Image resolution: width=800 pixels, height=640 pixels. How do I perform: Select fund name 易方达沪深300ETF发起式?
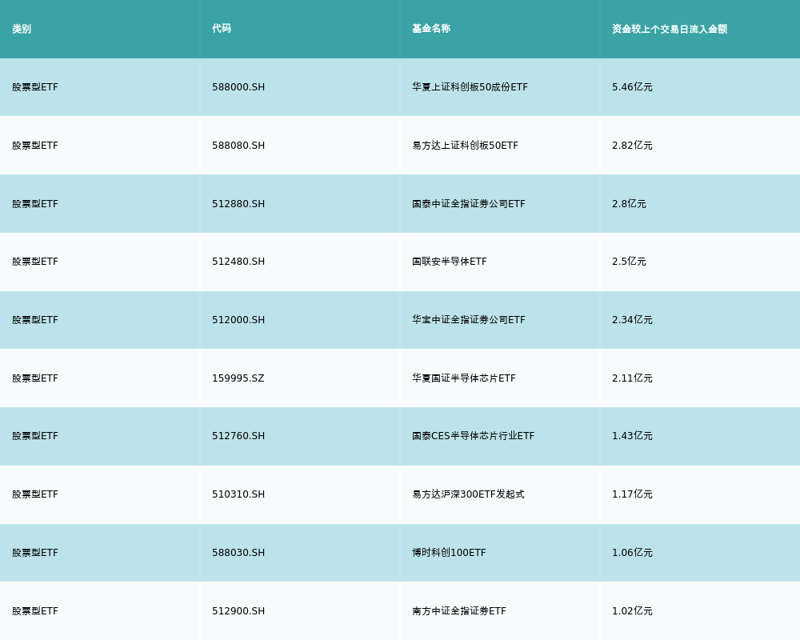pos(468,494)
